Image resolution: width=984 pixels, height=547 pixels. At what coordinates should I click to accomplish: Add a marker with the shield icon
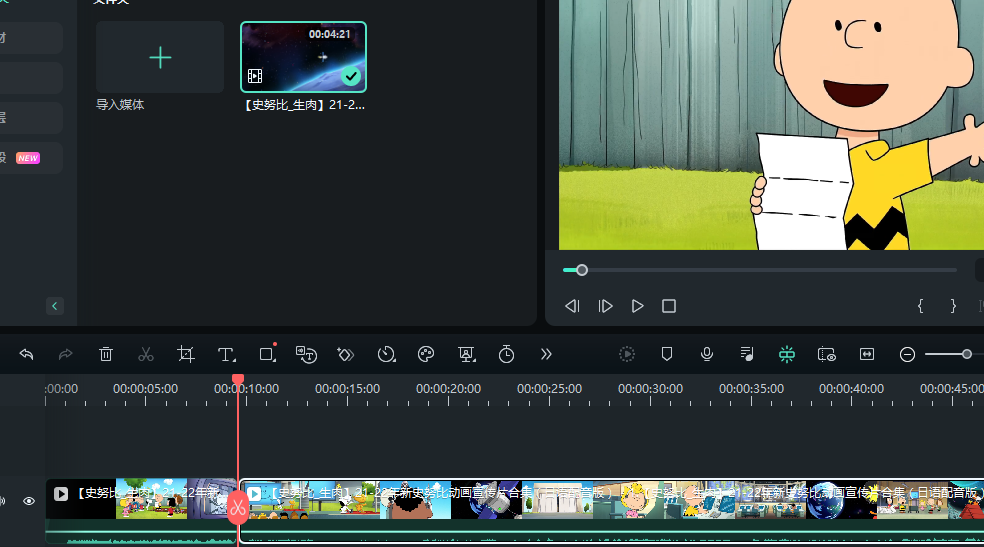pyautogui.click(x=667, y=354)
